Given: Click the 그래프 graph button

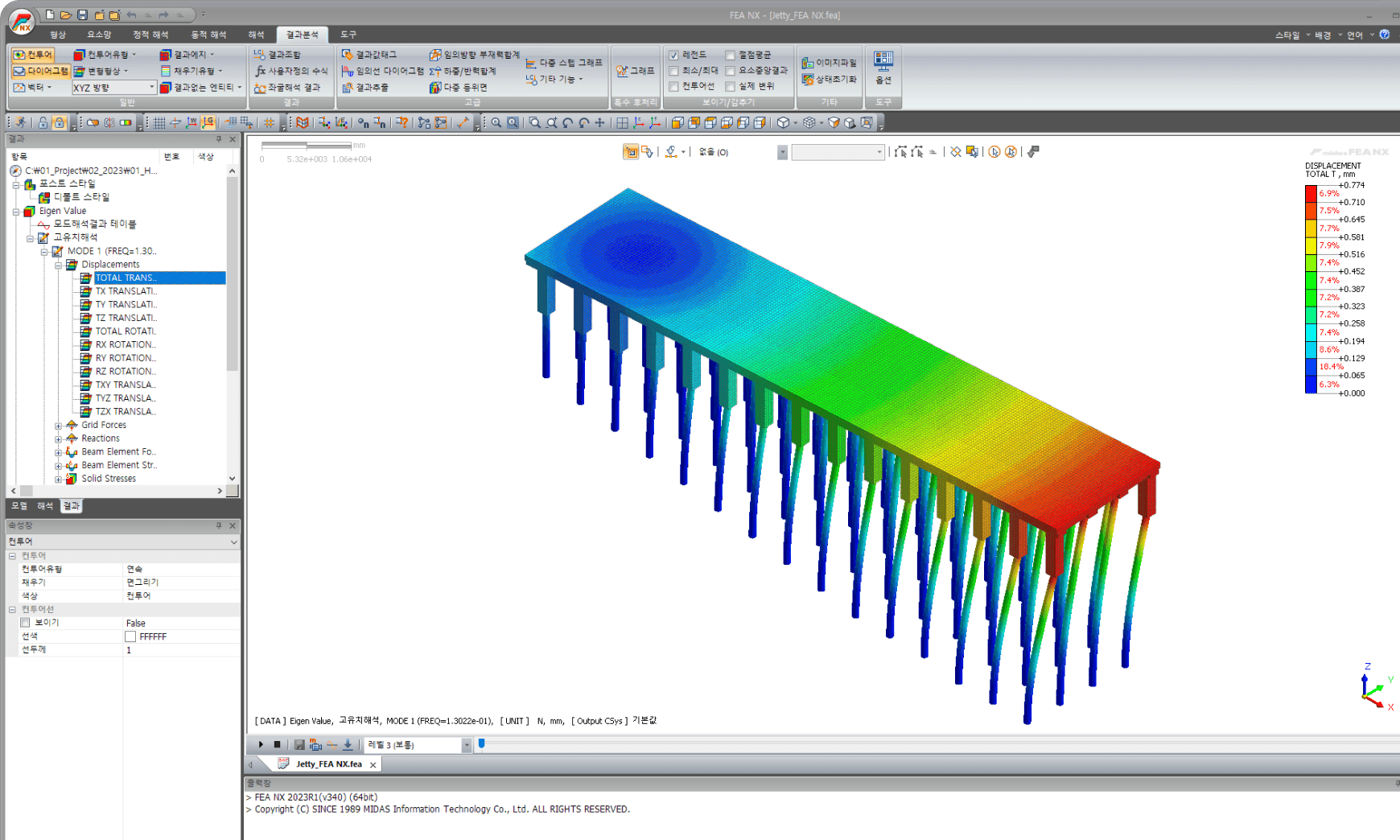Looking at the screenshot, I should point(635,71).
